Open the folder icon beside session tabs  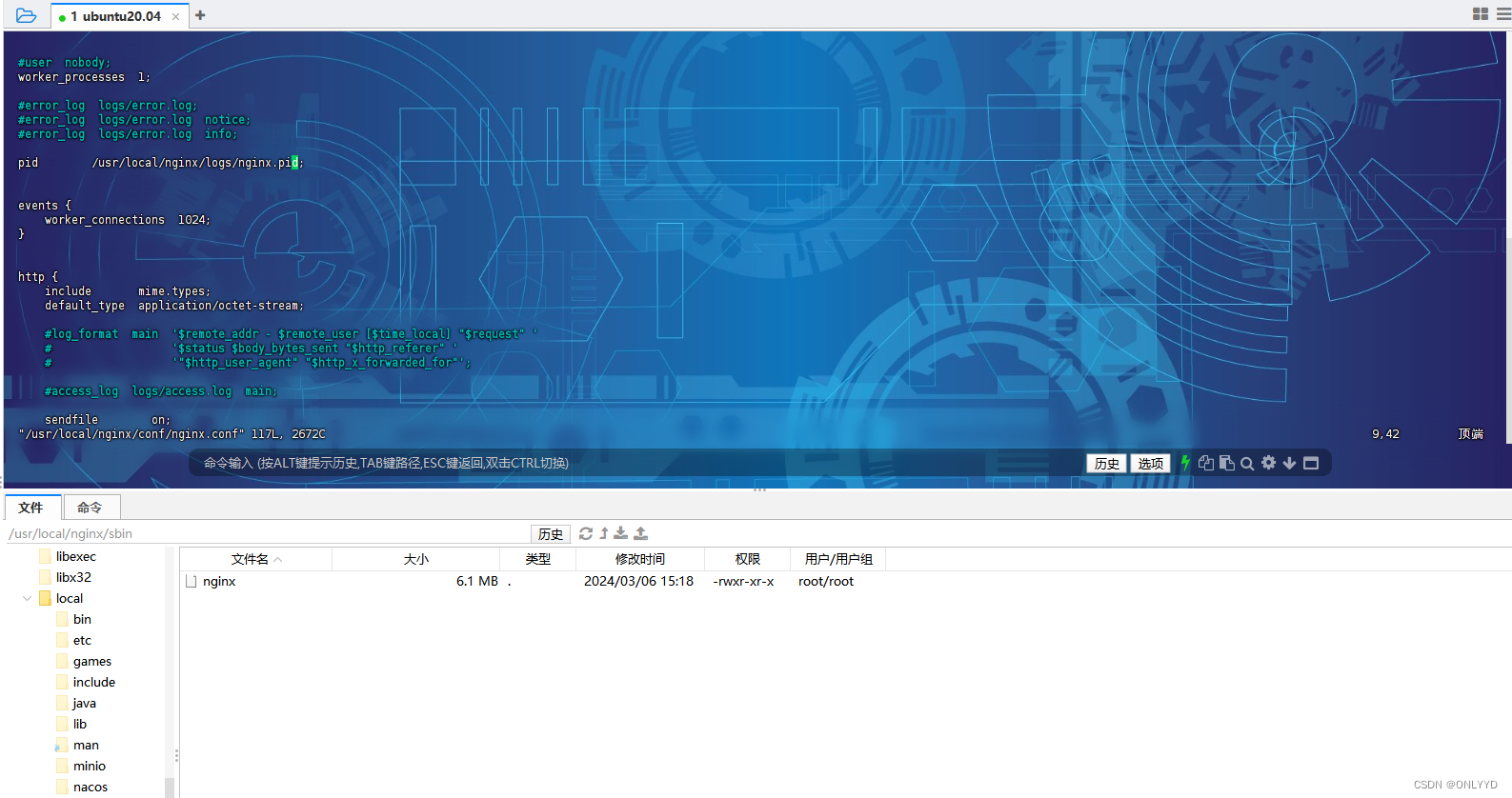point(26,15)
